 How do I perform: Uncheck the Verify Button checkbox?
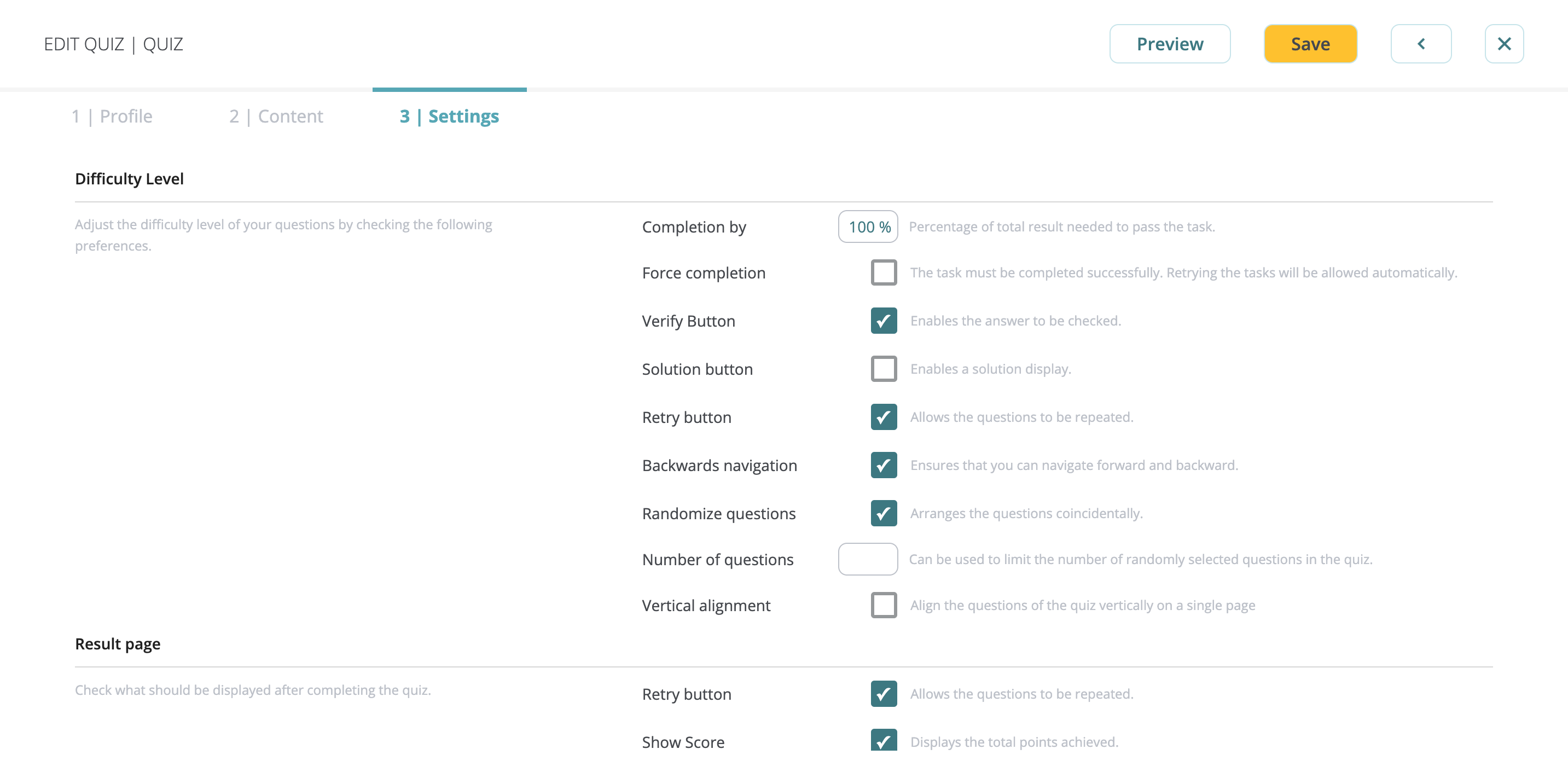tap(884, 321)
